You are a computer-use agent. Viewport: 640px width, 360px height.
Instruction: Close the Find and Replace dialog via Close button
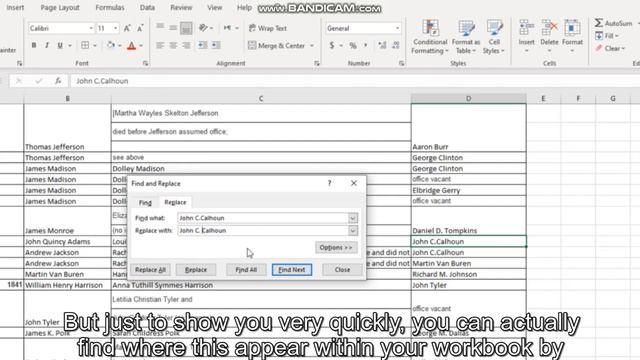pyautogui.click(x=342, y=270)
